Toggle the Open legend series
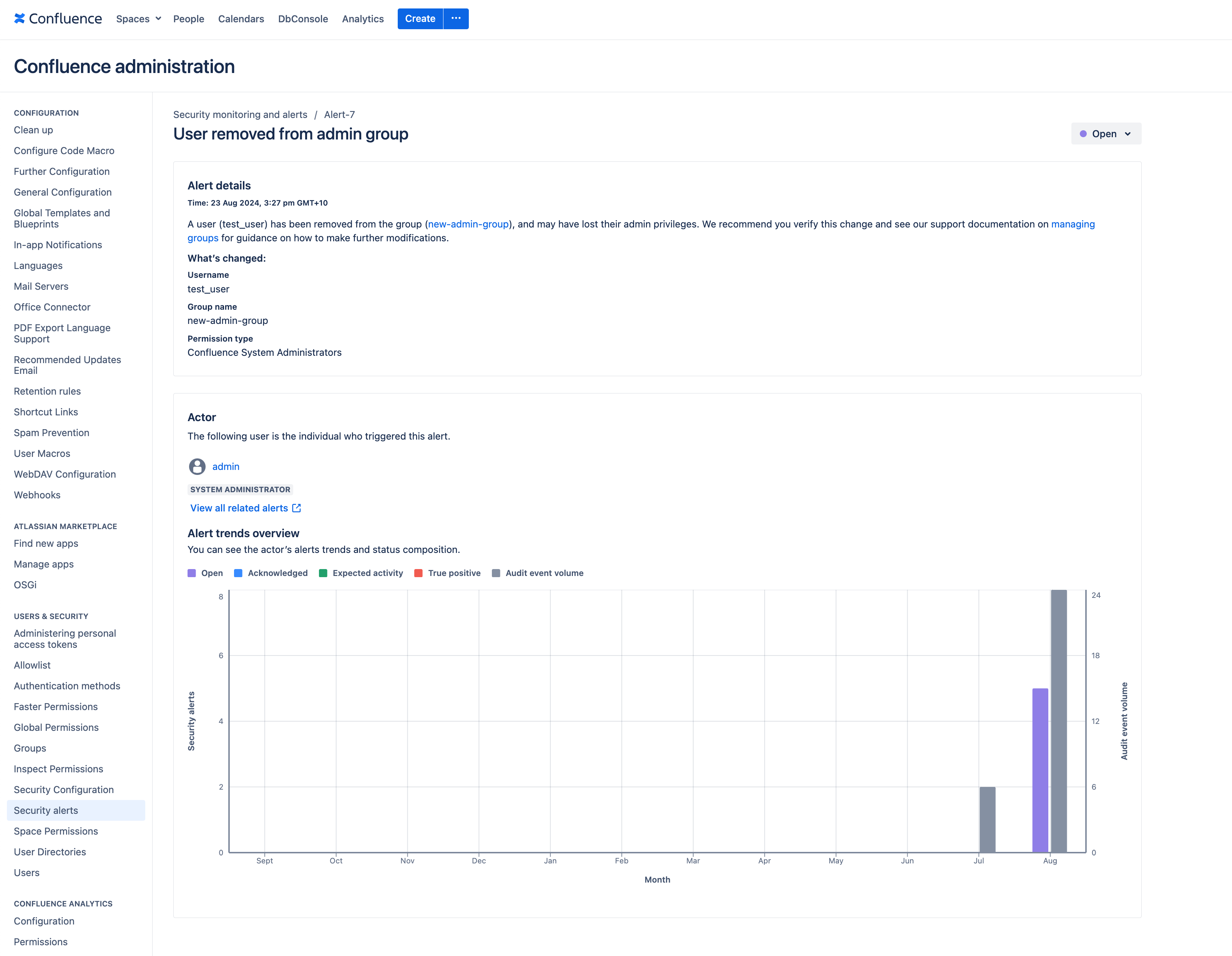Image resolution: width=1232 pixels, height=956 pixels. [205, 573]
